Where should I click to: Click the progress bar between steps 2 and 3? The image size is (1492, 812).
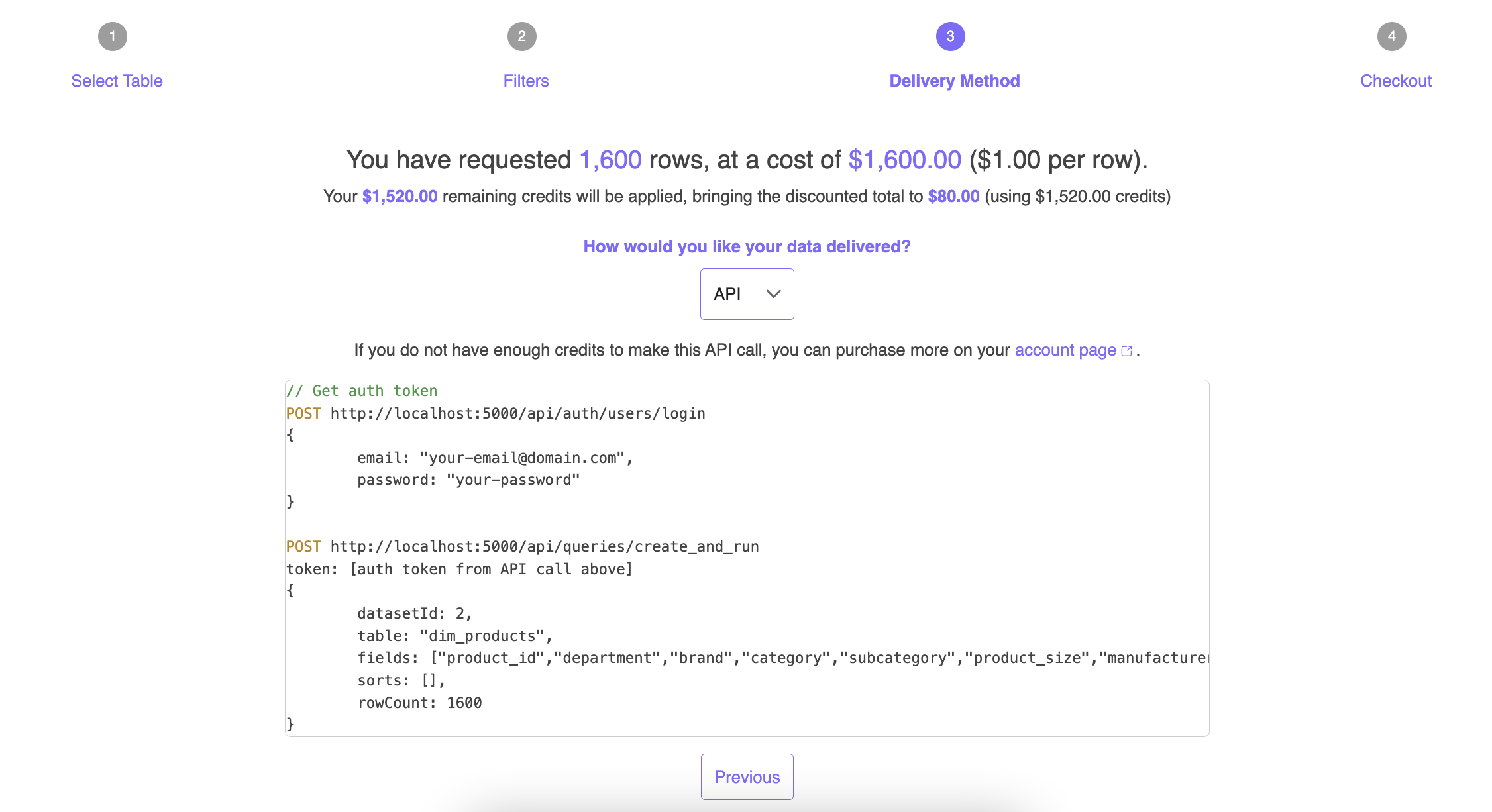714,58
